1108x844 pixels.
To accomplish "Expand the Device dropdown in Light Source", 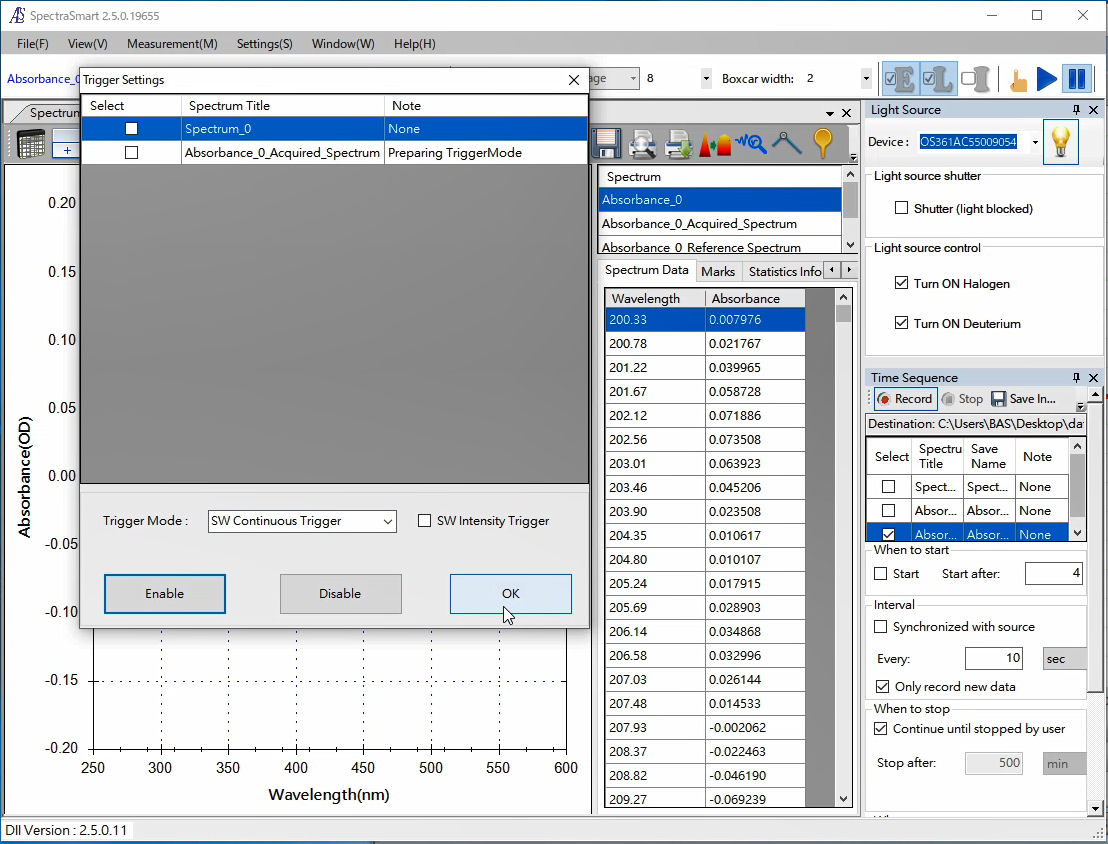I will click(x=1034, y=142).
